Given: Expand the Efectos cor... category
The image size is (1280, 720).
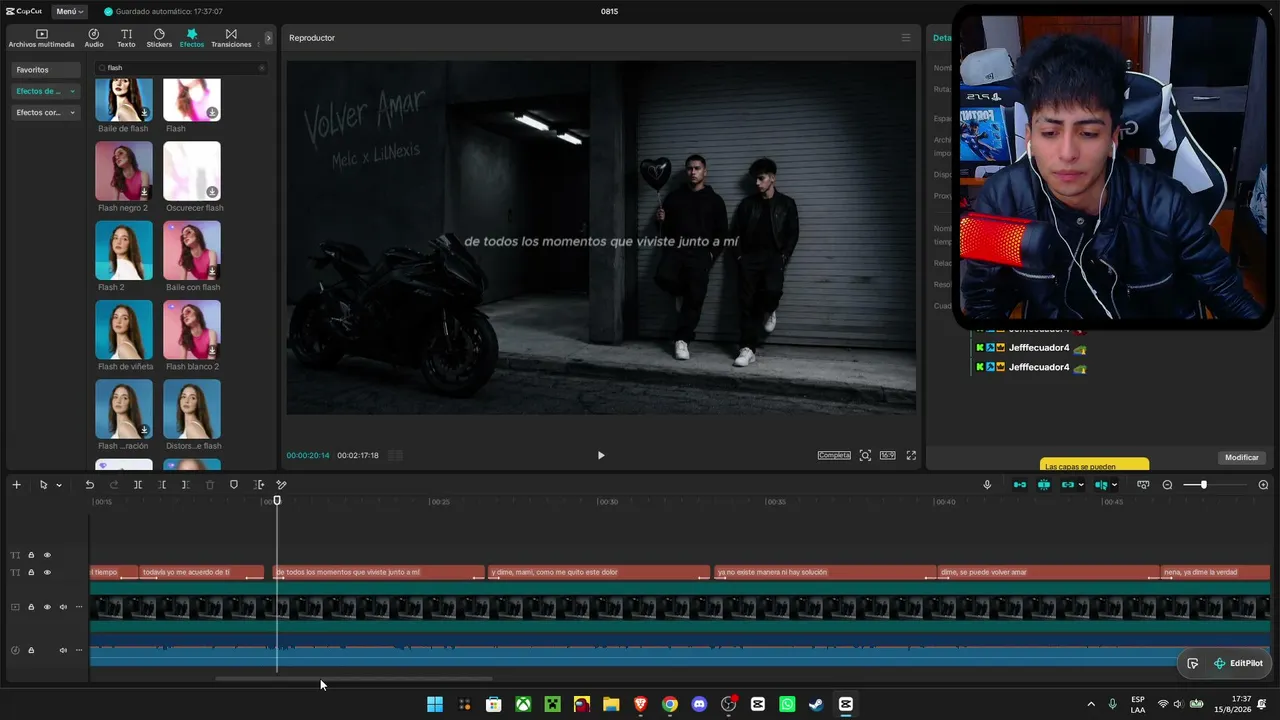Looking at the screenshot, I should (45, 112).
